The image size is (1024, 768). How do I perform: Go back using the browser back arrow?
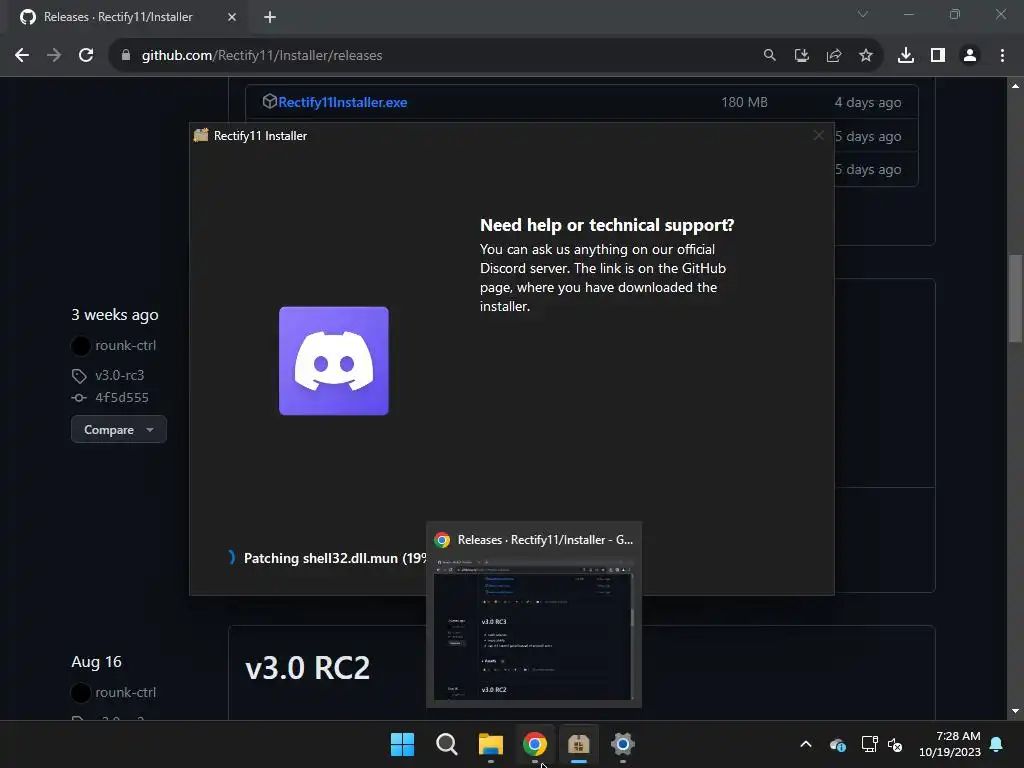[x=22, y=56]
